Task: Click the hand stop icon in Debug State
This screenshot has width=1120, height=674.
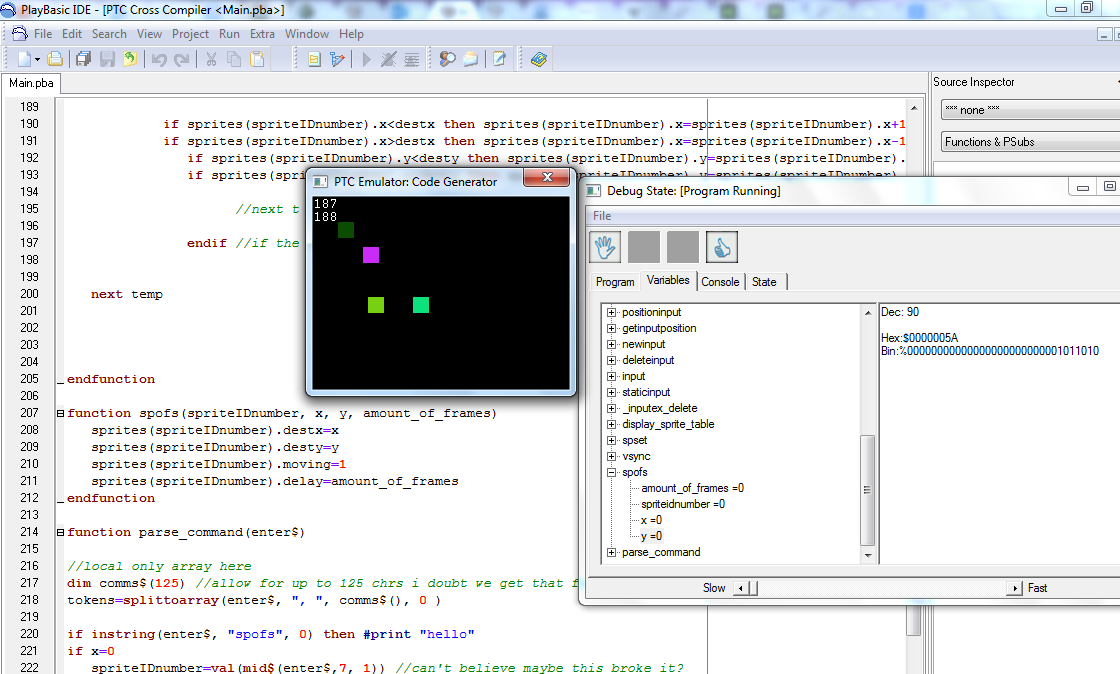Action: coord(605,247)
